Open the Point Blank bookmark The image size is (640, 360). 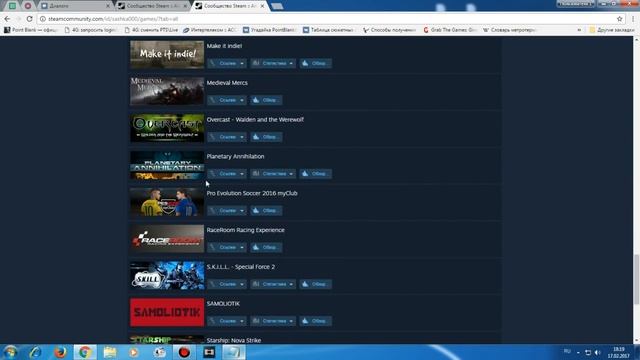(x=31, y=30)
